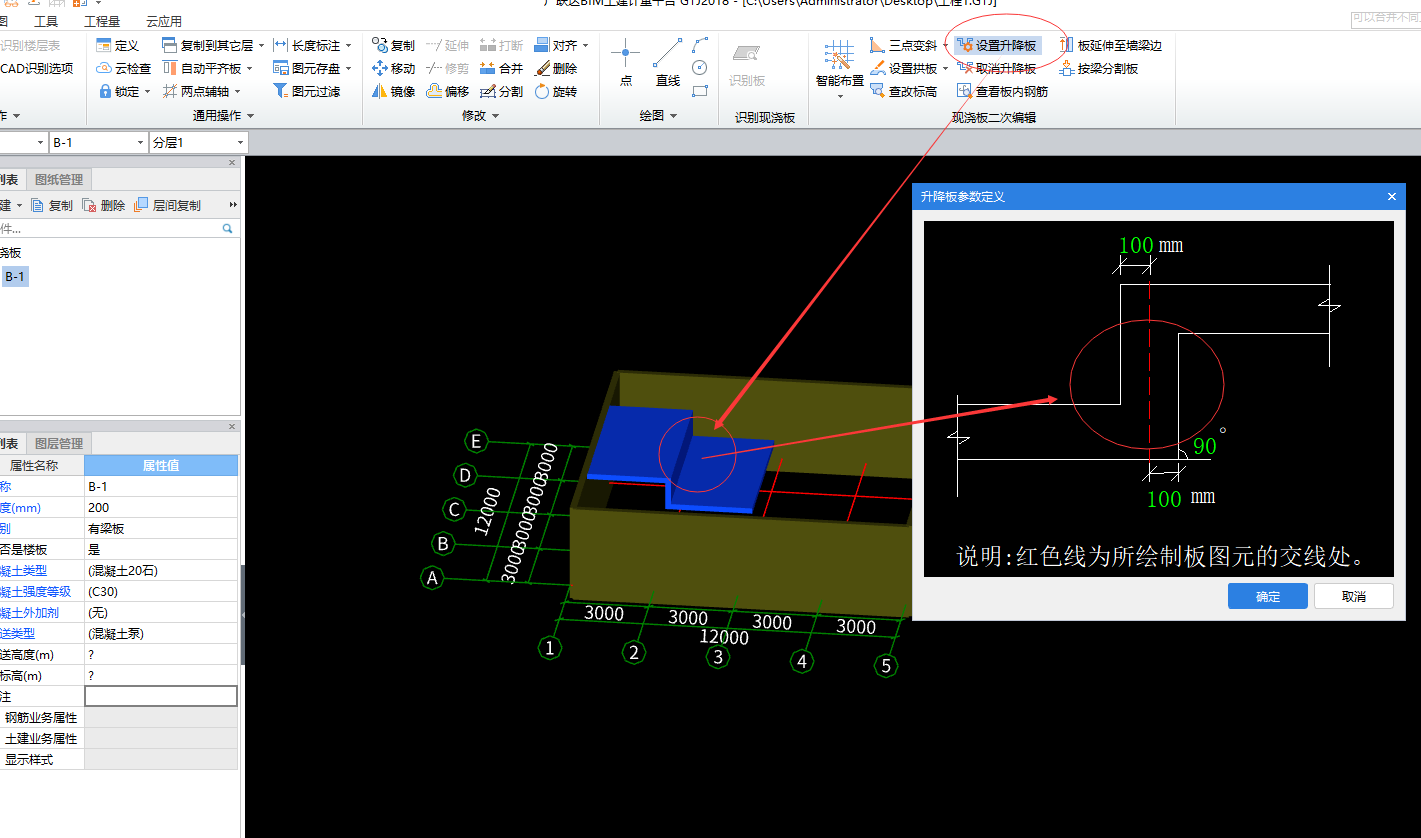Click 设置升降板 set lifted slab tool
This screenshot has width=1421, height=838.
pyautogui.click(x=997, y=45)
